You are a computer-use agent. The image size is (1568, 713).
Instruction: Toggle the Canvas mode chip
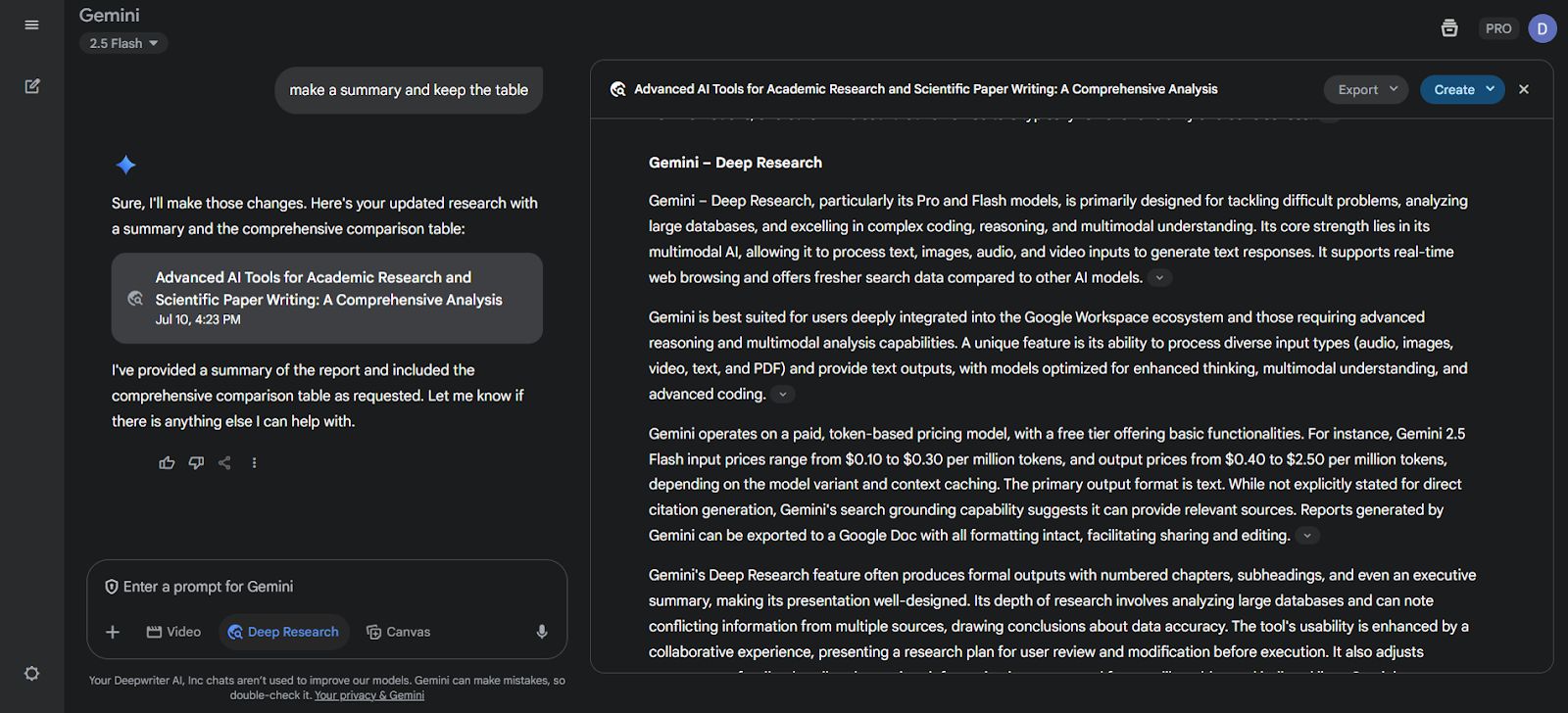[398, 632]
